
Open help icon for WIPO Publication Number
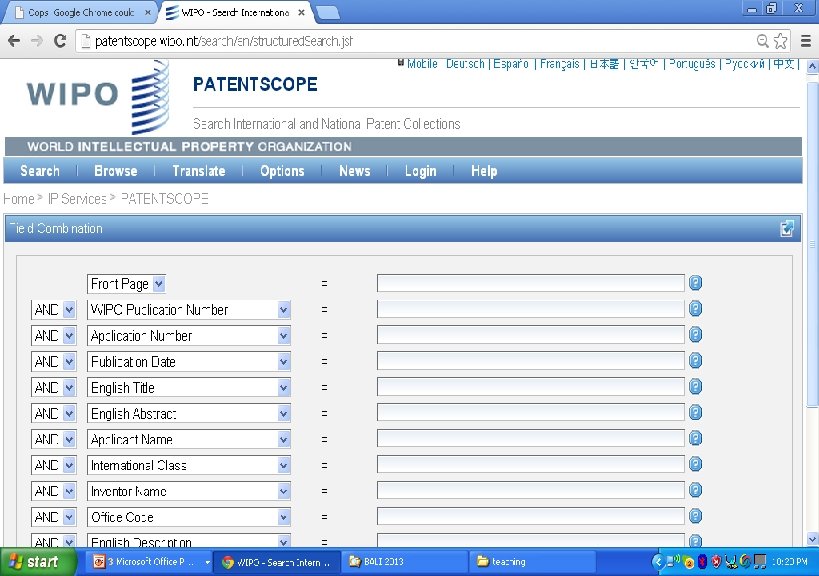pos(695,309)
